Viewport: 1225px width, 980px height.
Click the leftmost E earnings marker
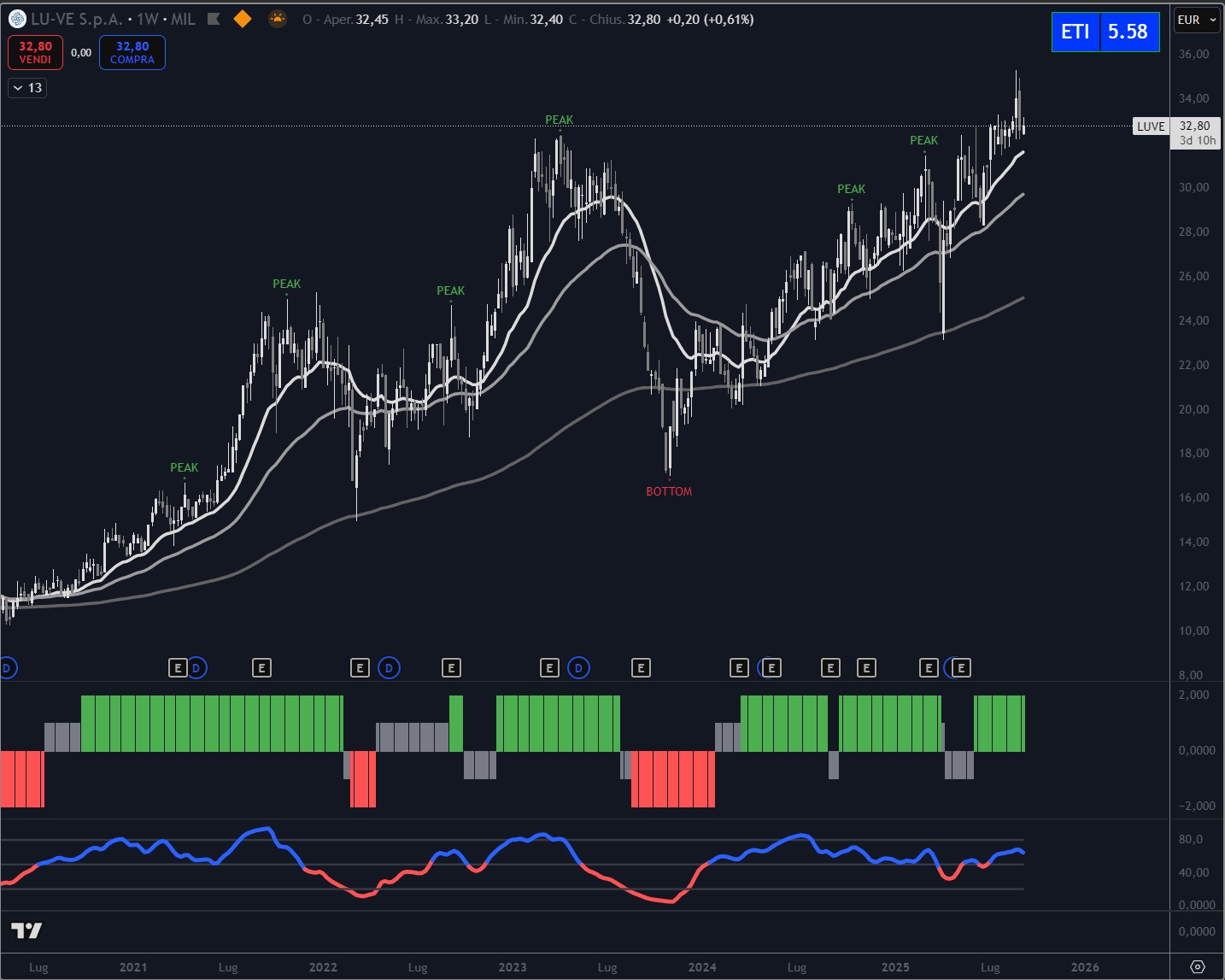click(x=177, y=668)
